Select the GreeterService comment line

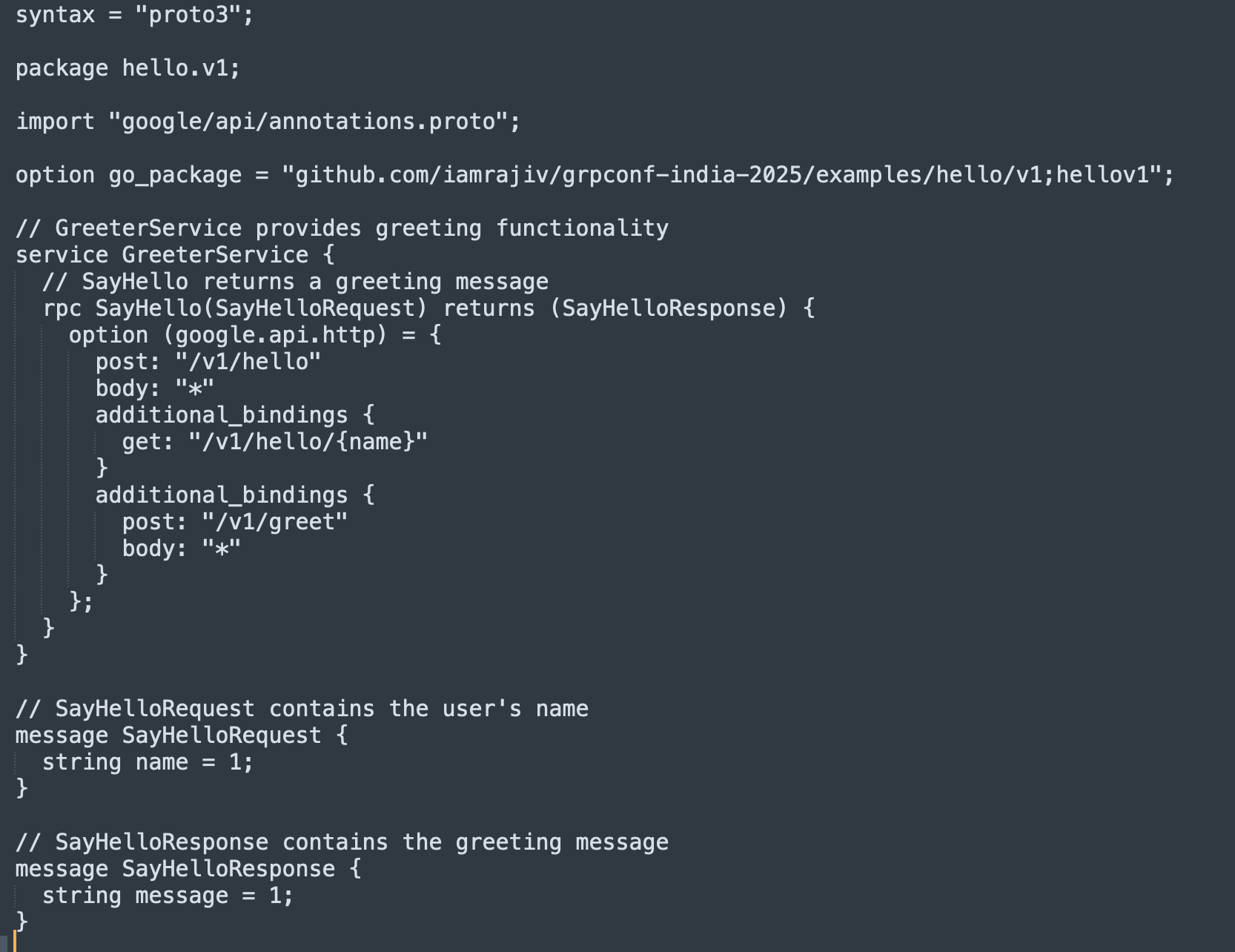coord(342,228)
